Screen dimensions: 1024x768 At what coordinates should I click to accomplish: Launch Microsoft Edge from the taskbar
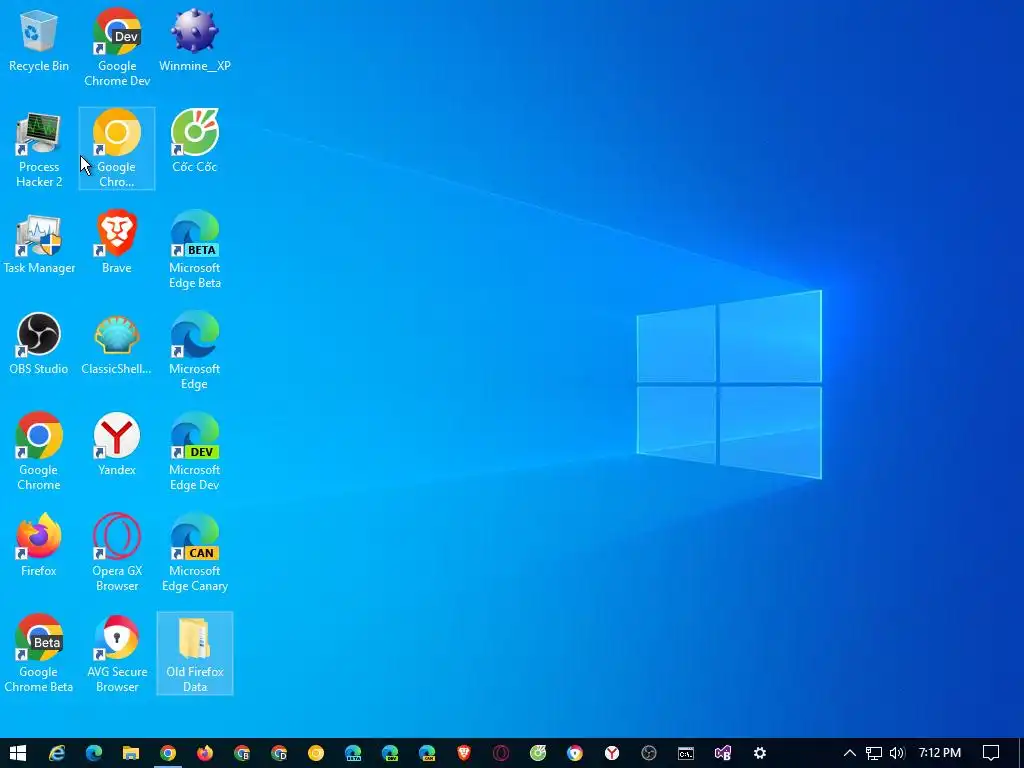click(x=94, y=753)
